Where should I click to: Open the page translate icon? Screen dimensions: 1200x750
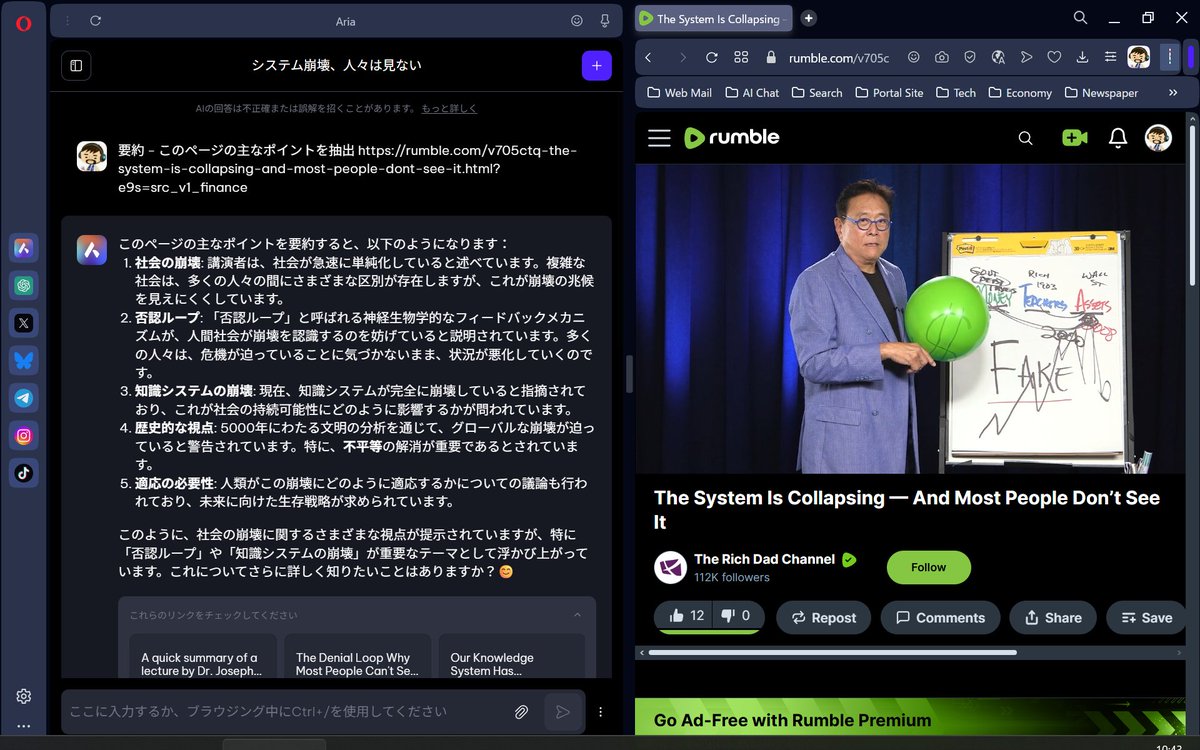998,57
